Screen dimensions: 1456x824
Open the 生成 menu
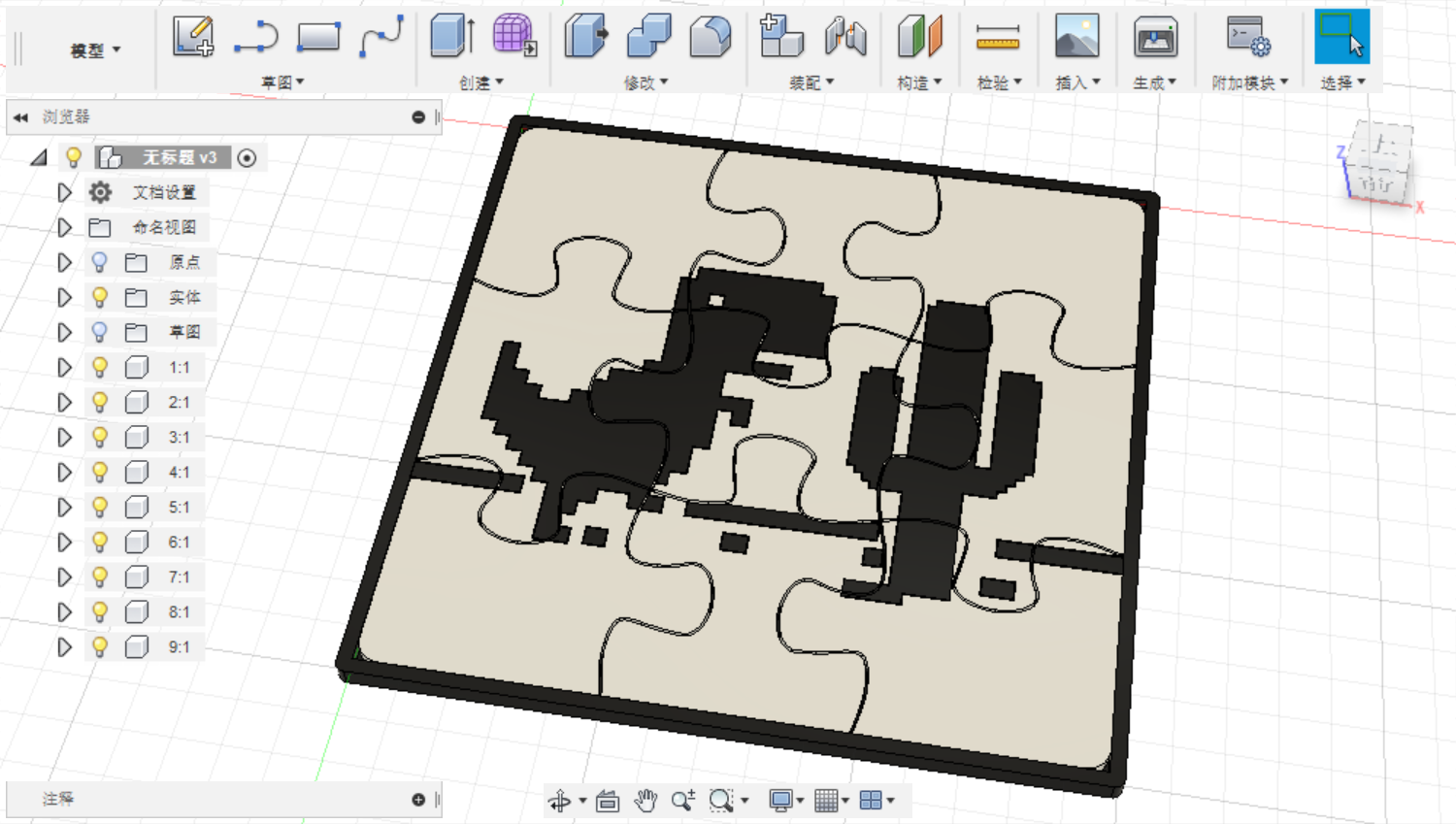pyautogui.click(x=1155, y=82)
